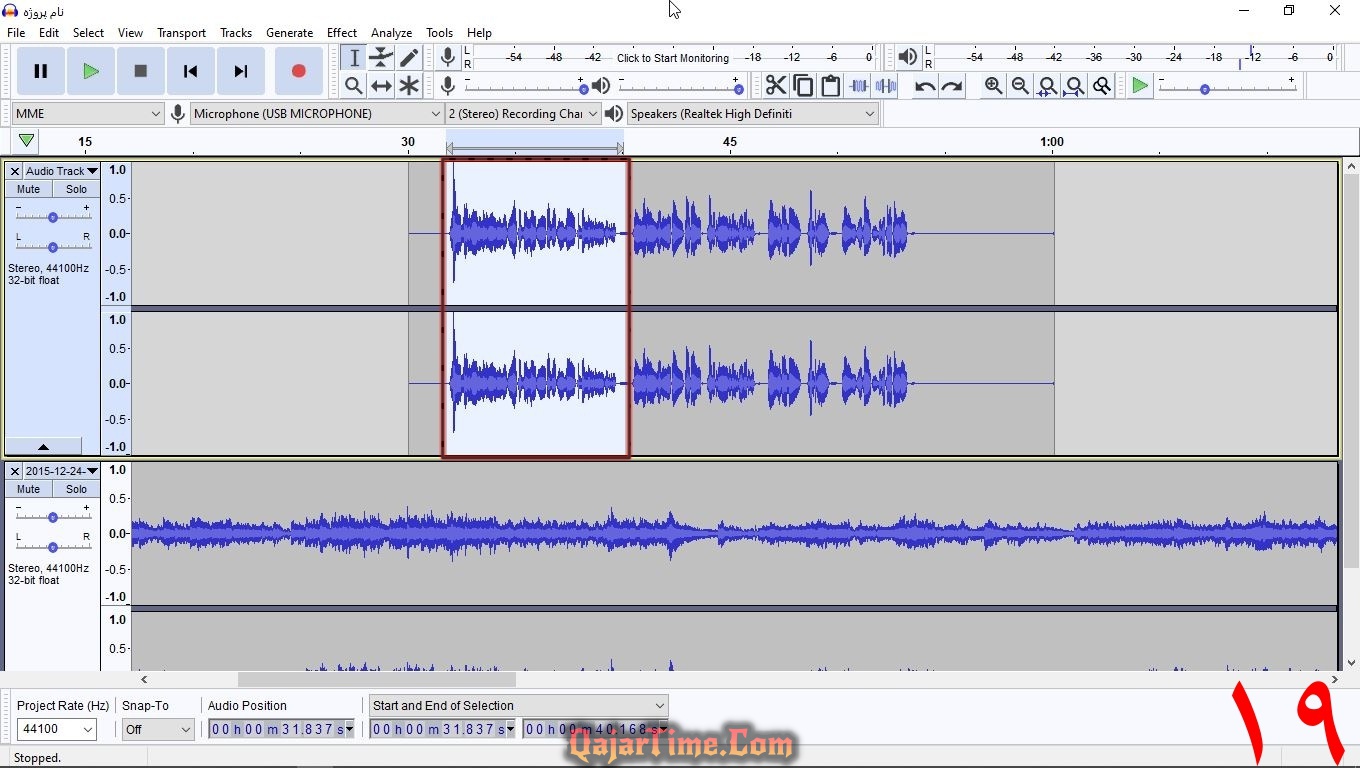Click the red Record button

298,71
